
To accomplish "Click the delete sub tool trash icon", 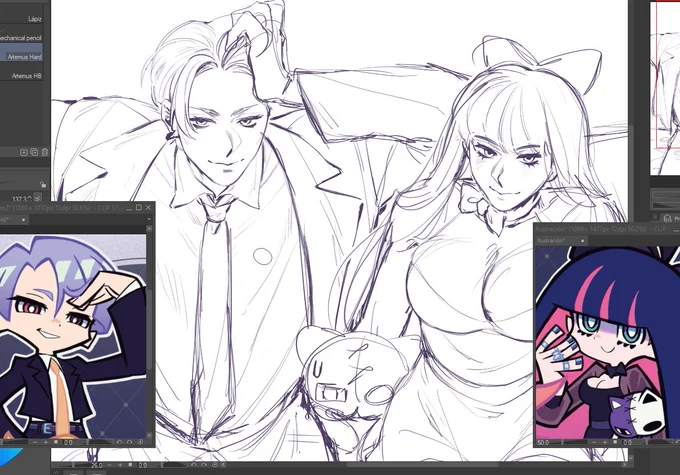I will point(44,152).
